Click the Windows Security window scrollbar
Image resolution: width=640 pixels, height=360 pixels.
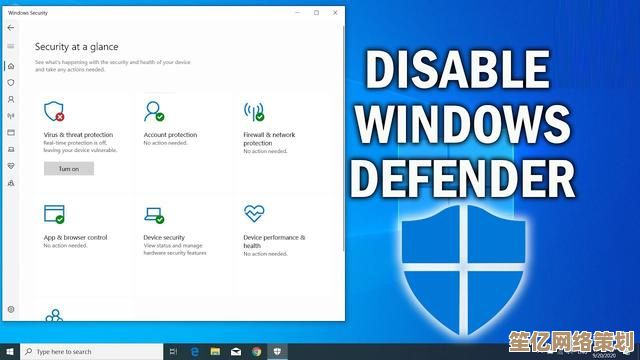[344, 139]
